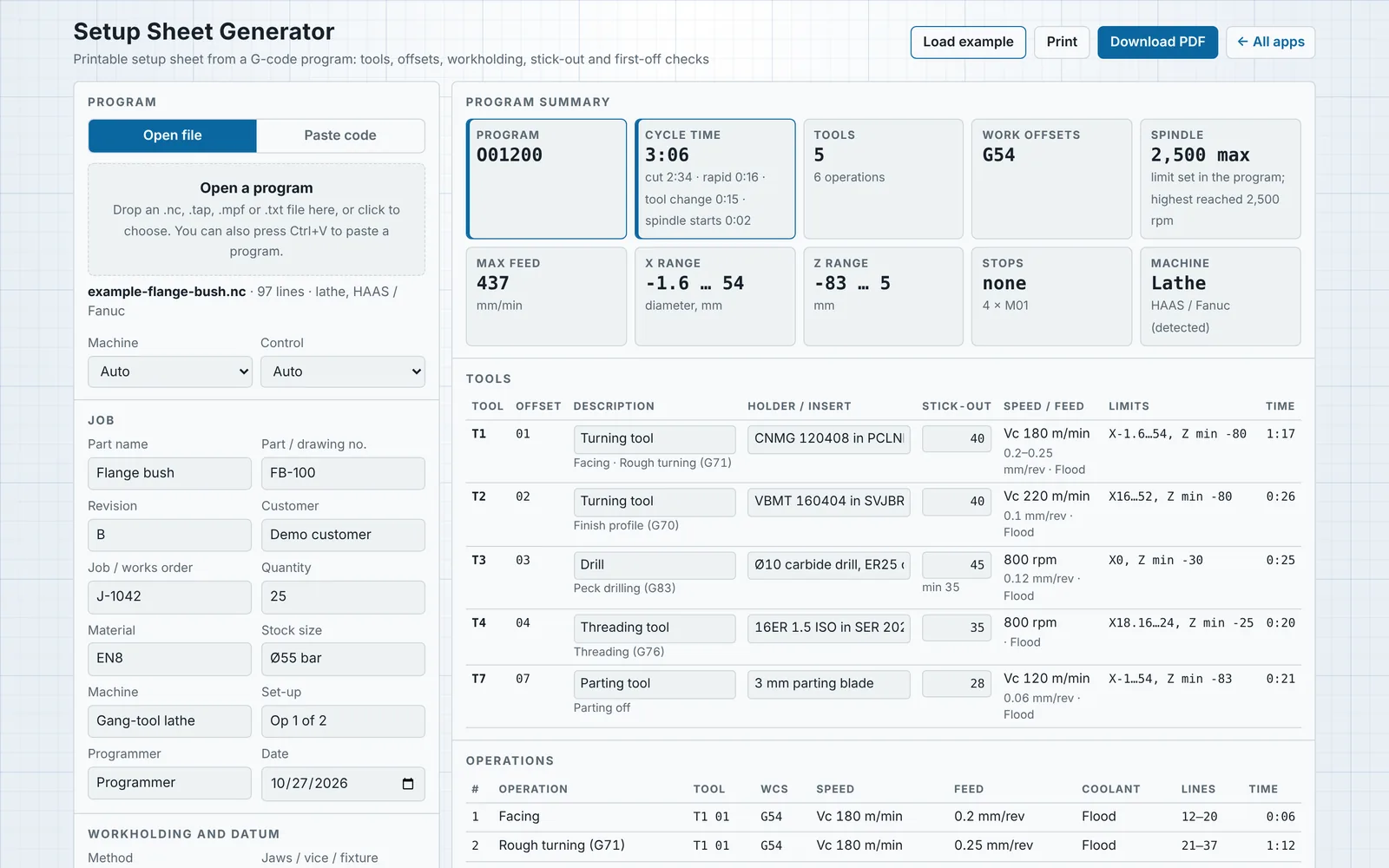Click the Load example button
This screenshot has width=1389, height=868.
click(968, 42)
